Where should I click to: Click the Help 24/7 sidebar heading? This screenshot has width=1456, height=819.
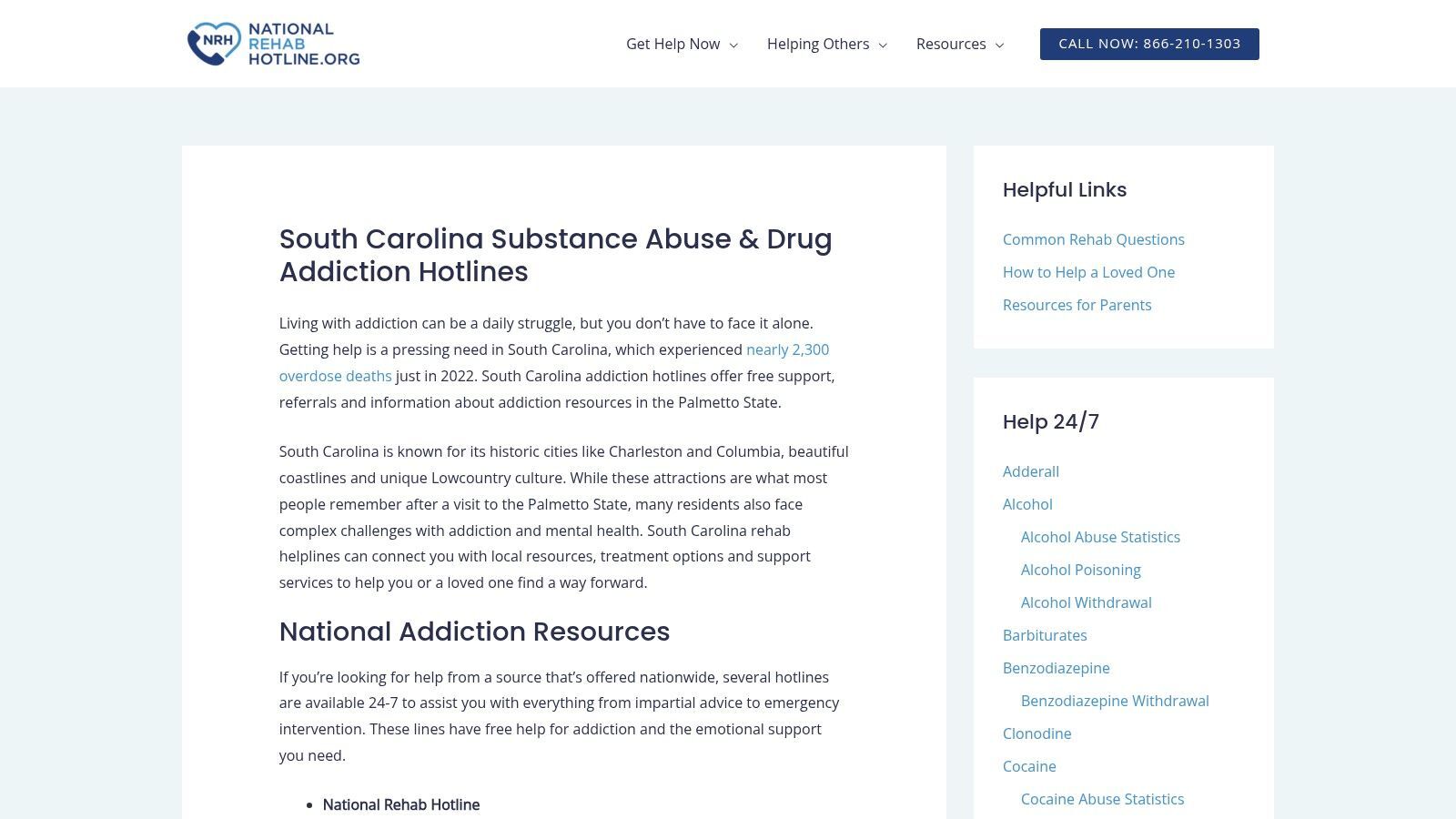coord(1051,421)
